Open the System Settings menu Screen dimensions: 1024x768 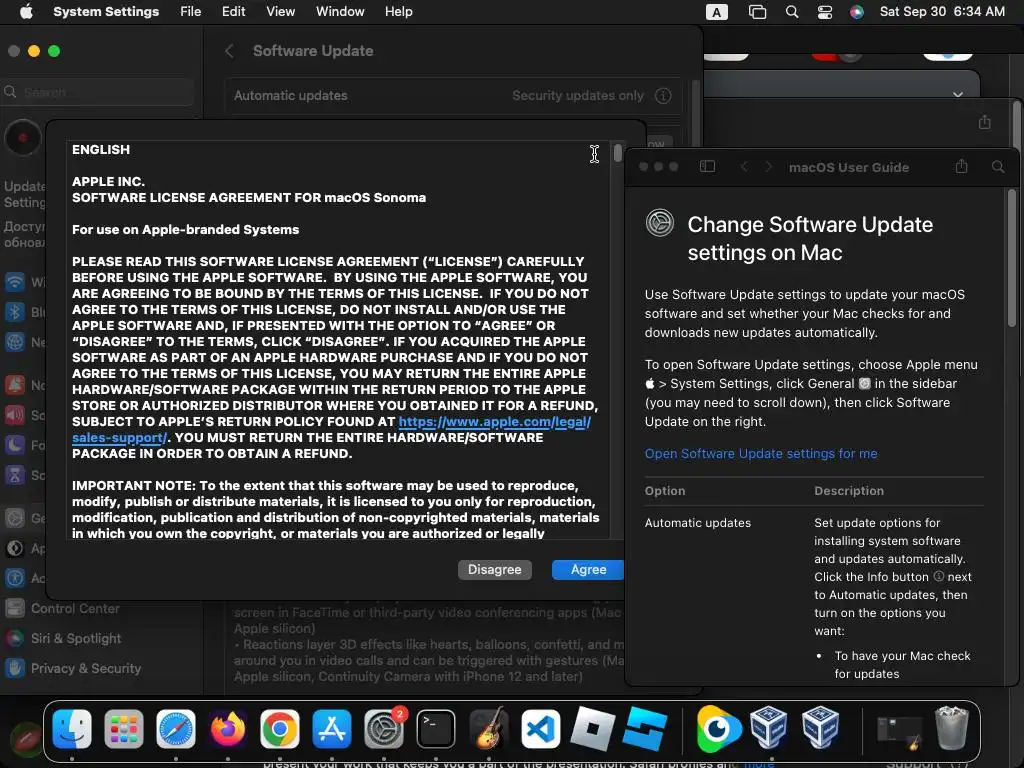coord(106,12)
